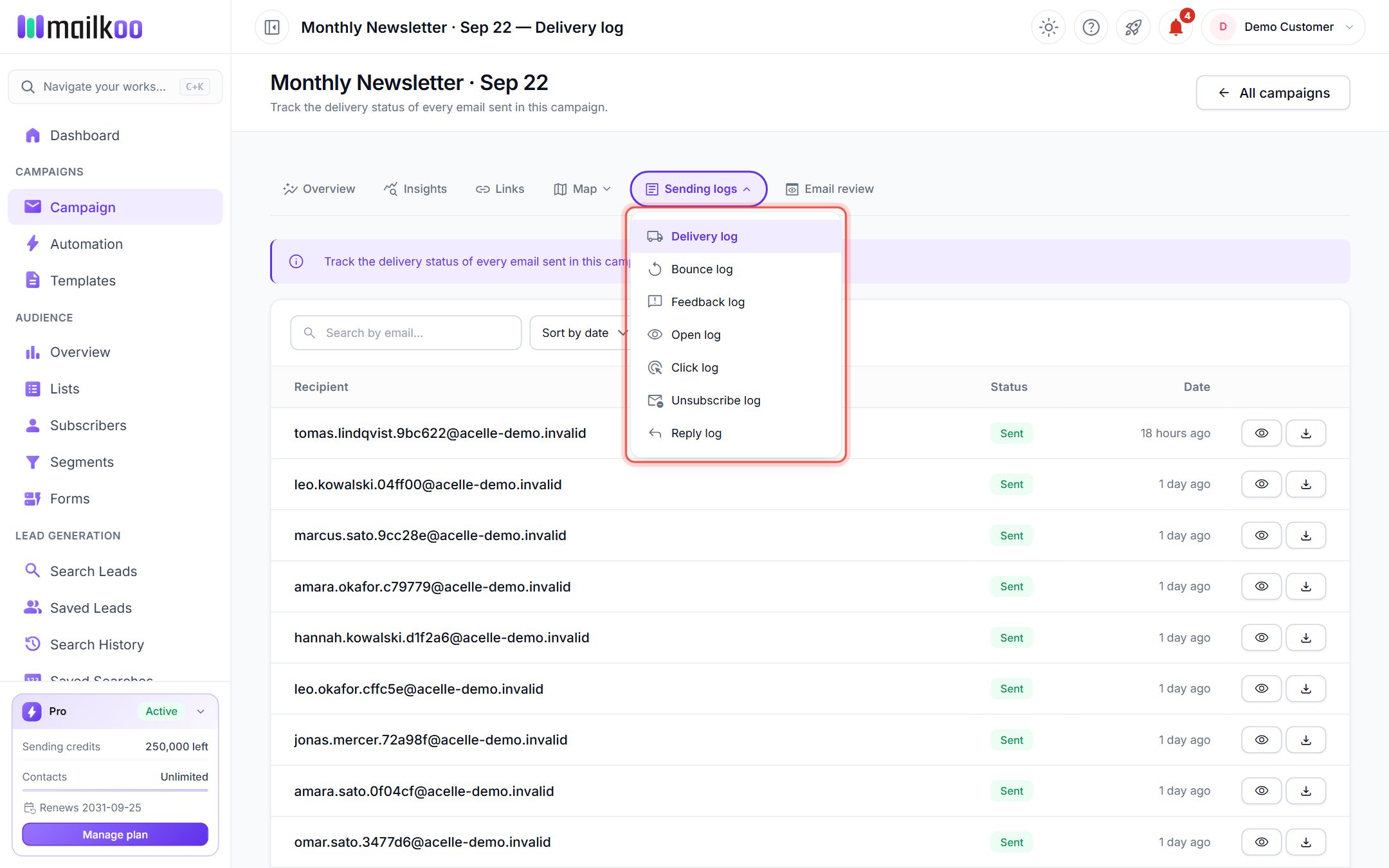Screen dimensions: 1389x868
Task: Open Automation in the sidebar
Action: pos(115,244)
